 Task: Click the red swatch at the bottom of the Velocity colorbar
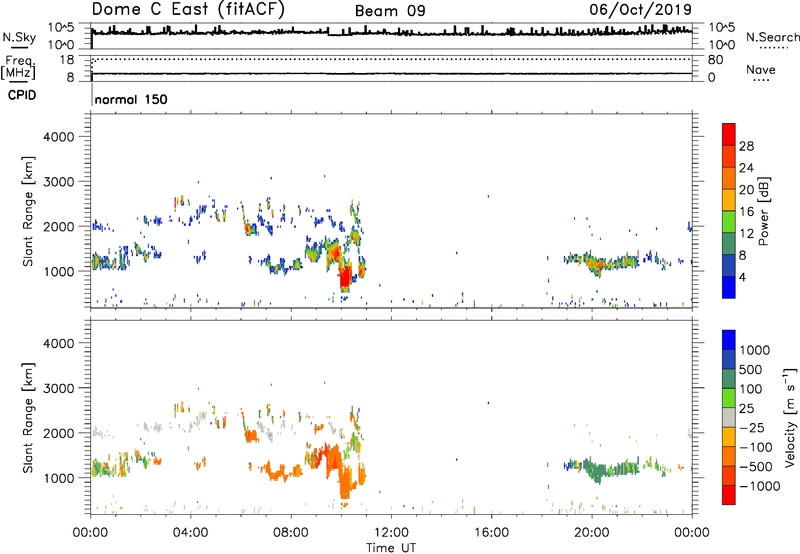pyautogui.click(x=729, y=495)
